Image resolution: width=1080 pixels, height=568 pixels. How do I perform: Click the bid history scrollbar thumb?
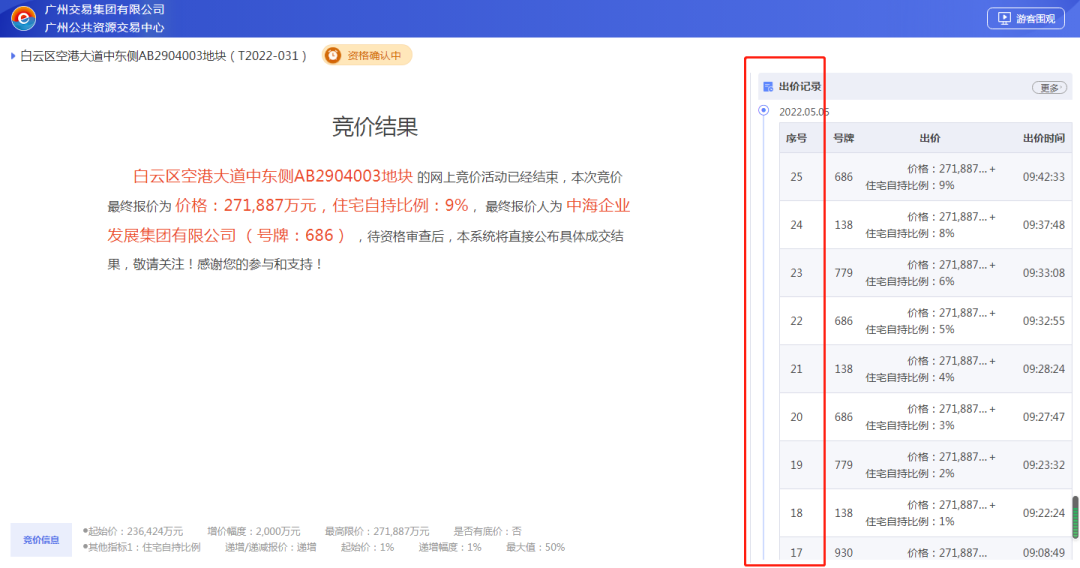[x=1075, y=517]
